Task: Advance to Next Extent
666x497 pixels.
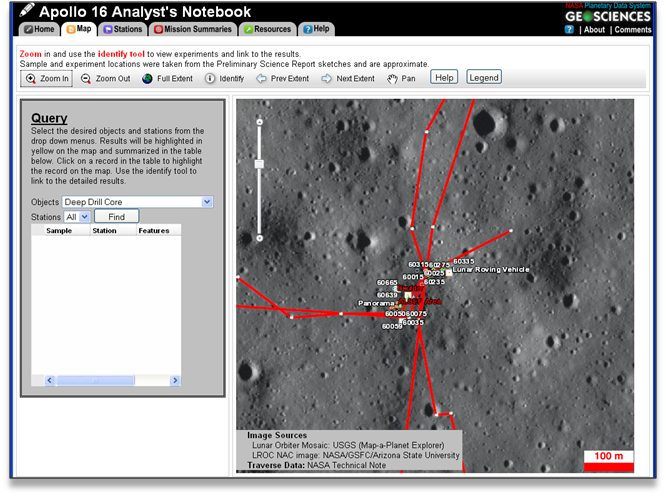Action: 348,78
